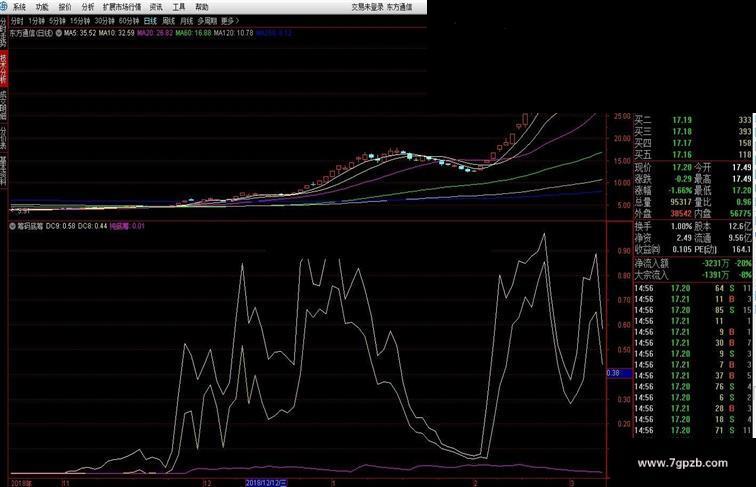
Task: Expand the 更多> period options
Action: pos(230,21)
